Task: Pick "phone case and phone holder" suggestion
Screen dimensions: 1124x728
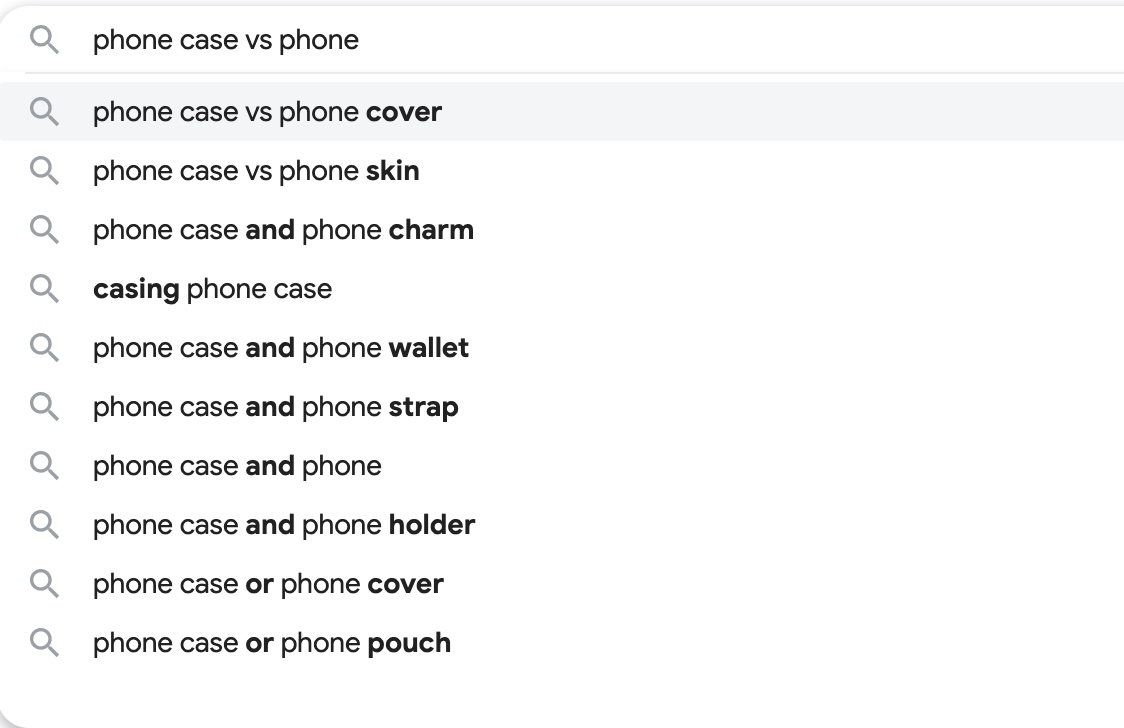Action: [x=284, y=525]
